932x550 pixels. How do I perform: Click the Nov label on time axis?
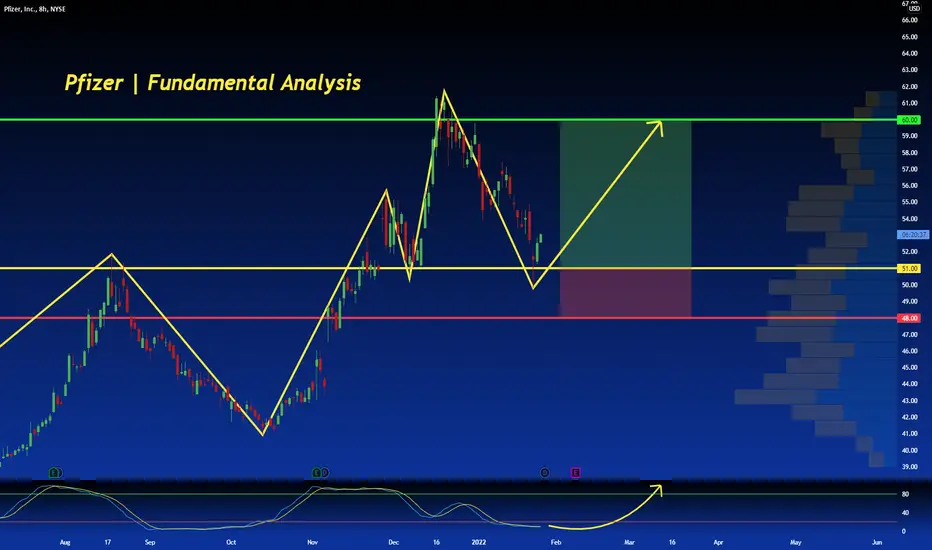[x=313, y=542]
